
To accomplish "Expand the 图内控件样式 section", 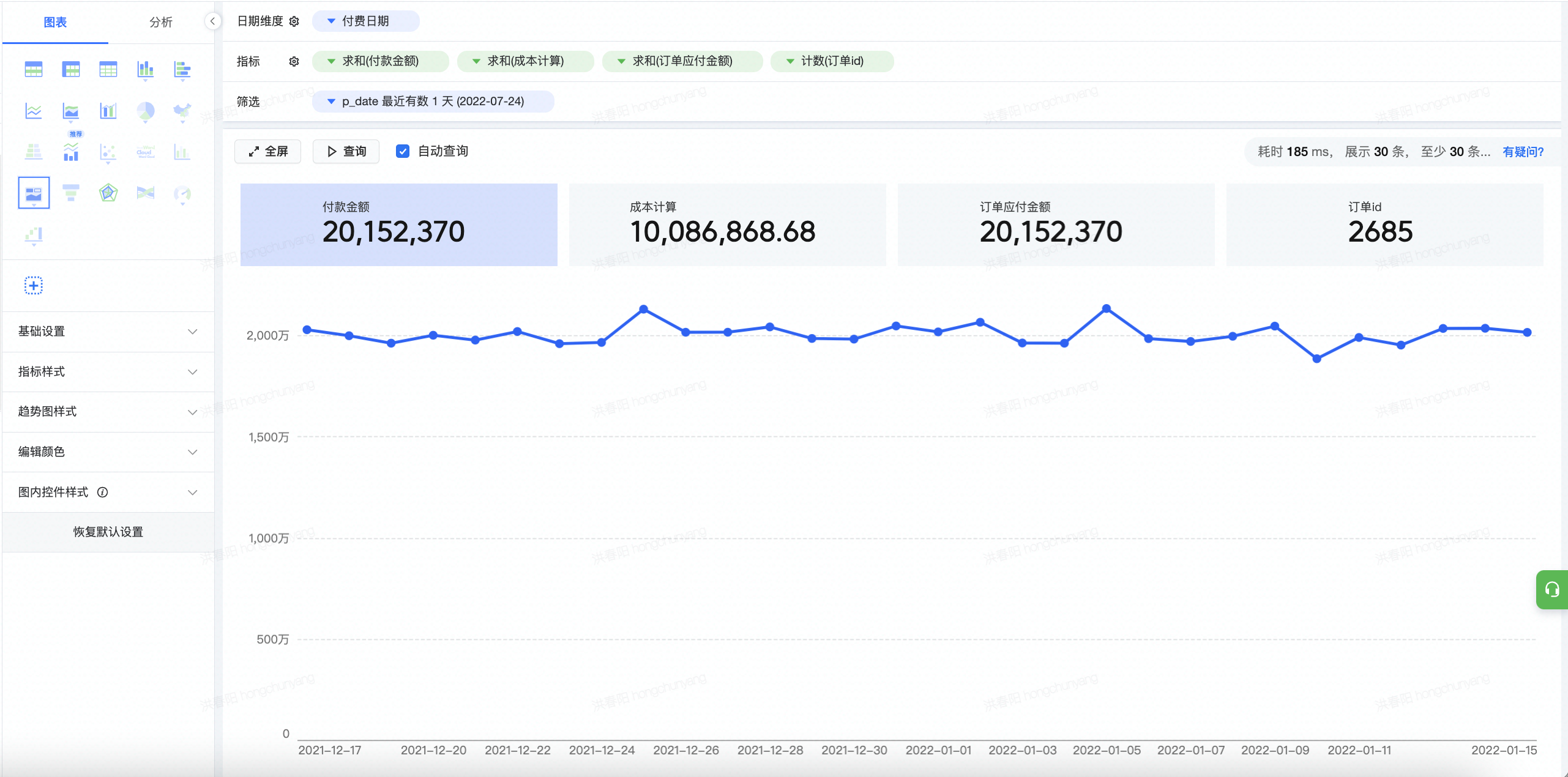I will 108,493.
